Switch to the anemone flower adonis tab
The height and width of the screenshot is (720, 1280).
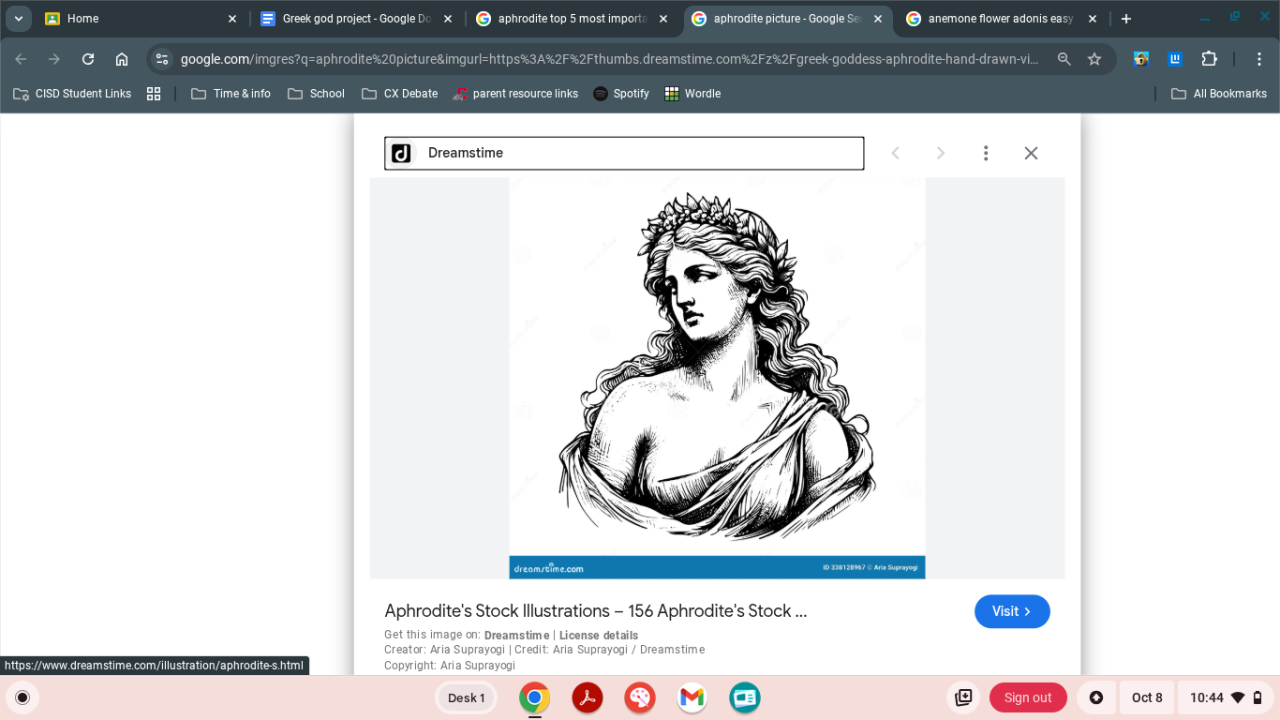[x=1001, y=19]
